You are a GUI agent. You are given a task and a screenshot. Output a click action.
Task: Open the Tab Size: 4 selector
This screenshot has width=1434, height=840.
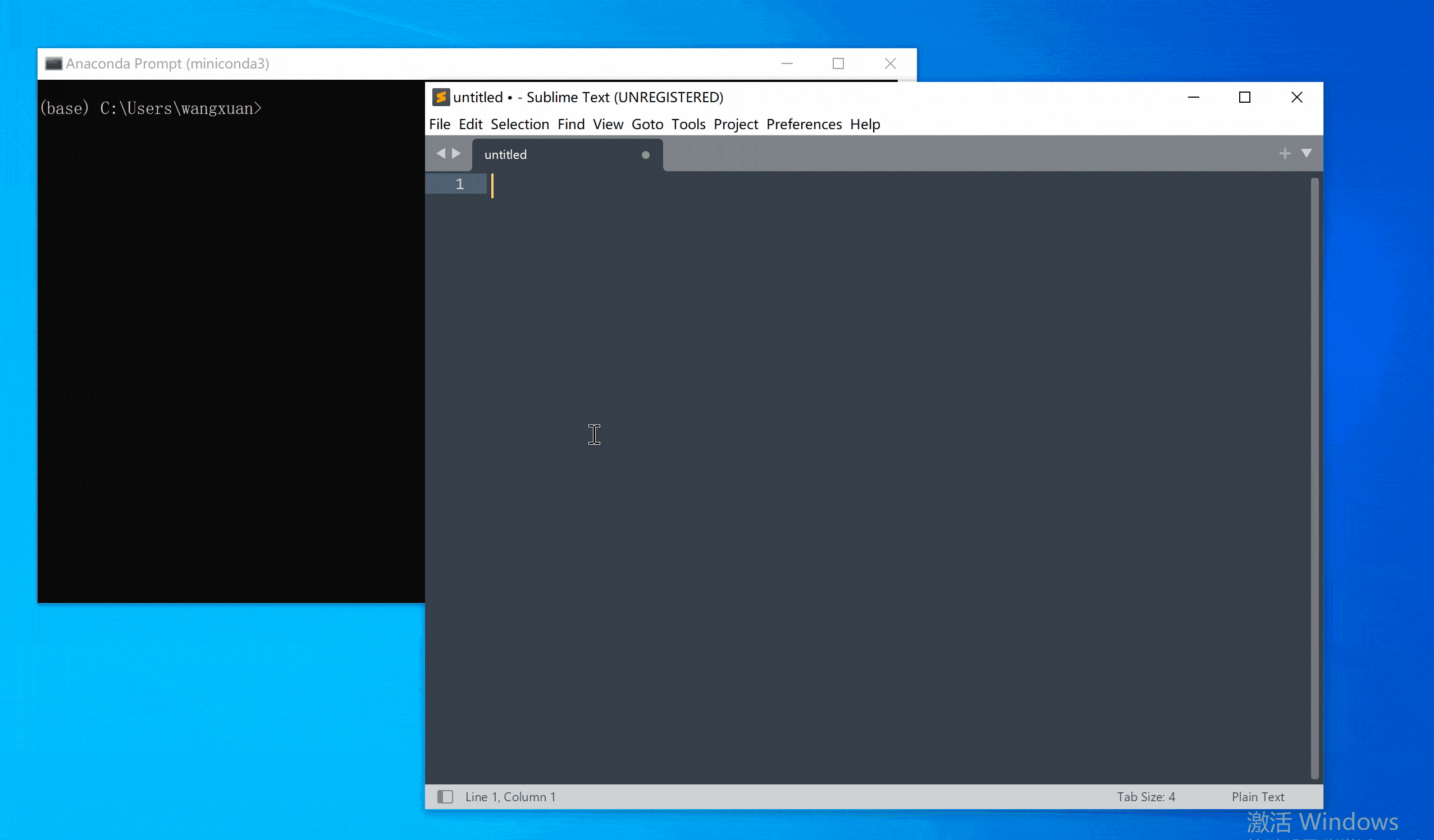pos(1145,797)
